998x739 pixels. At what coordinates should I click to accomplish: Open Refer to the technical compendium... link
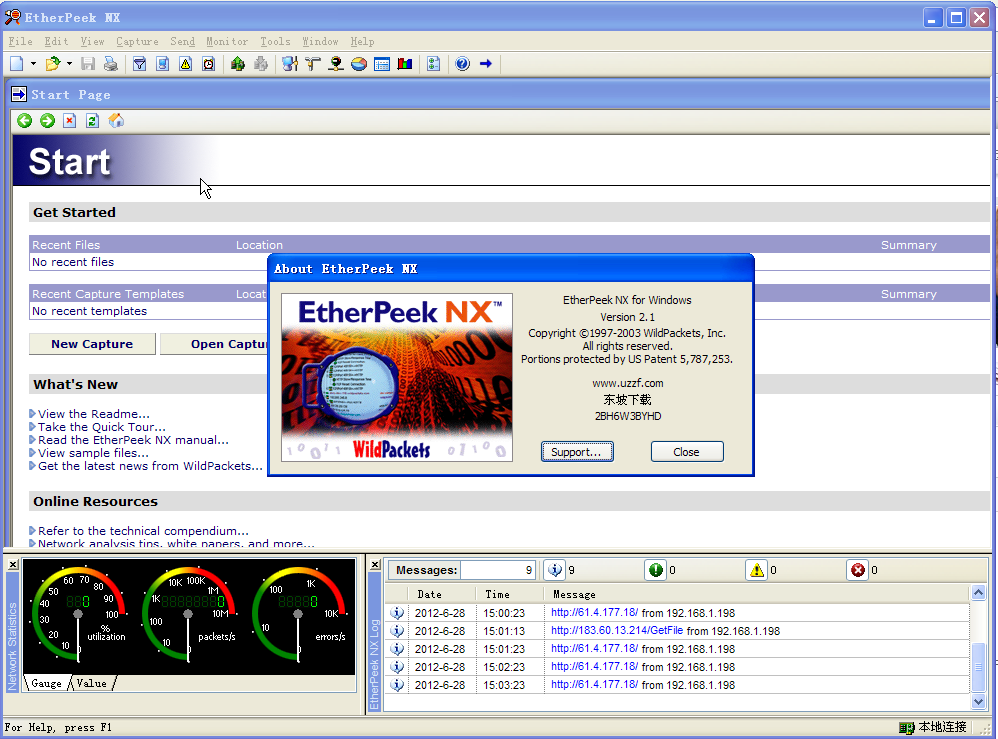[x=143, y=531]
